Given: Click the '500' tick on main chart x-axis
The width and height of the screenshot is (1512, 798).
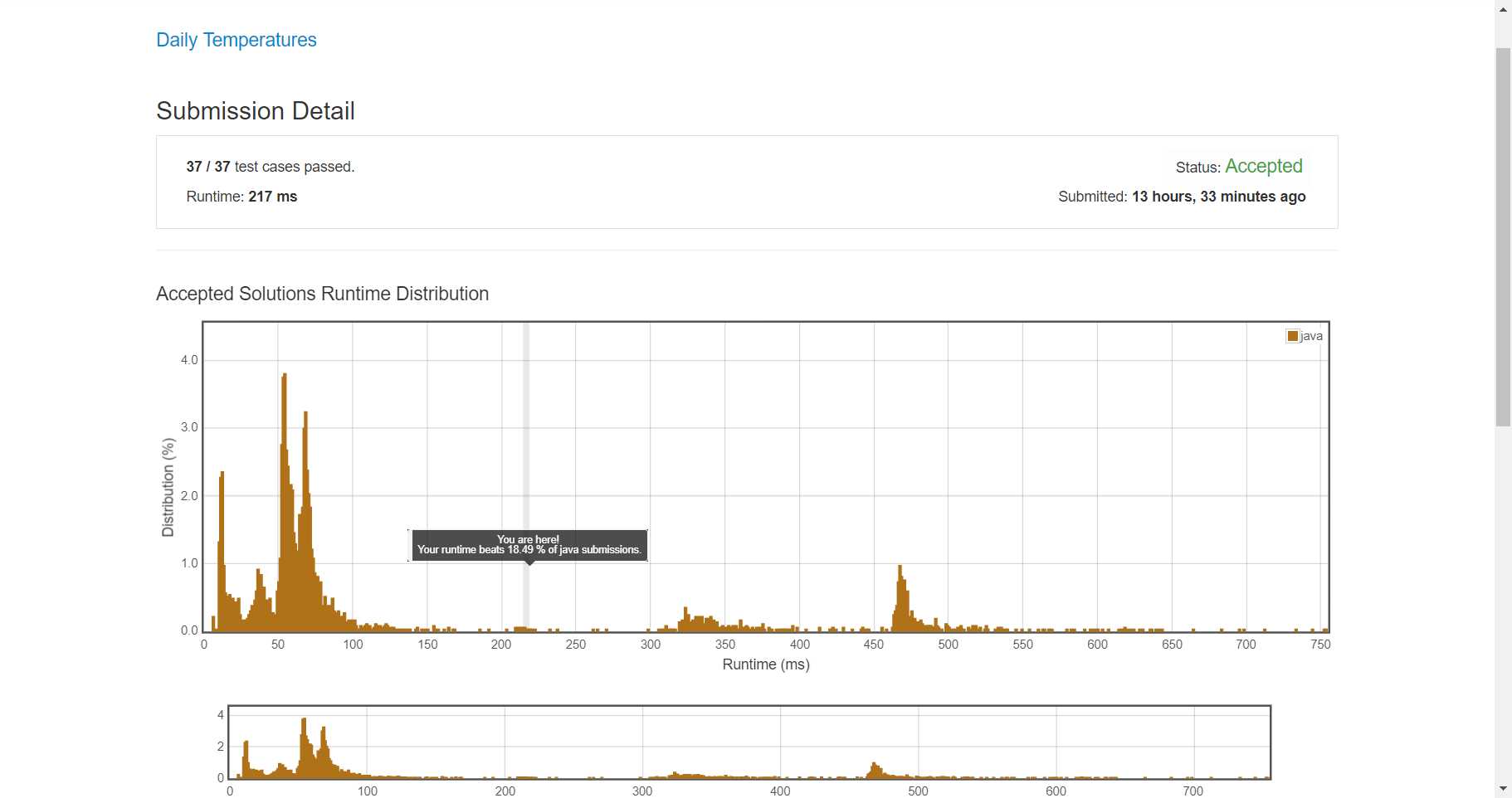Looking at the screenshot, I should pyautogui.click(x=948, y=645).
